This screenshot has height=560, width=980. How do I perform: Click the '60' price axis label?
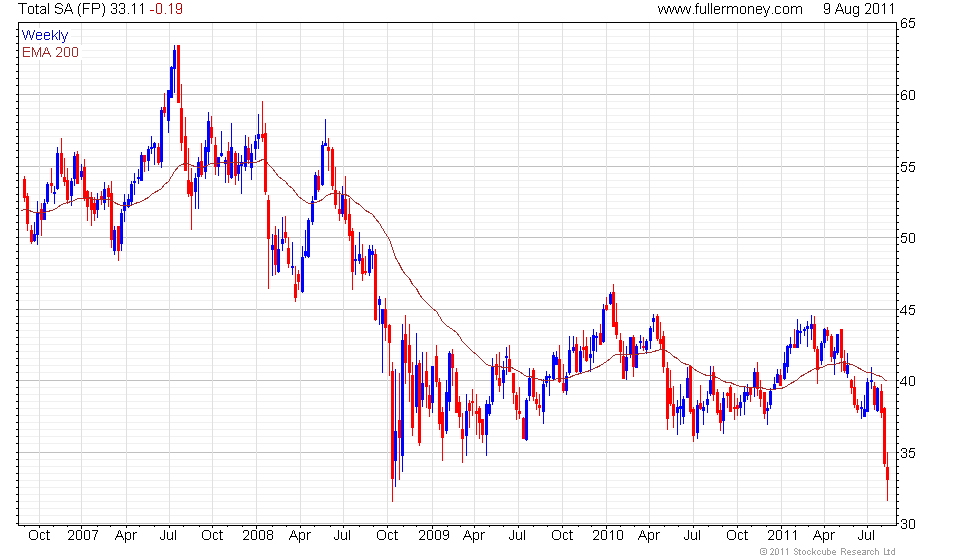pos(908,95)
